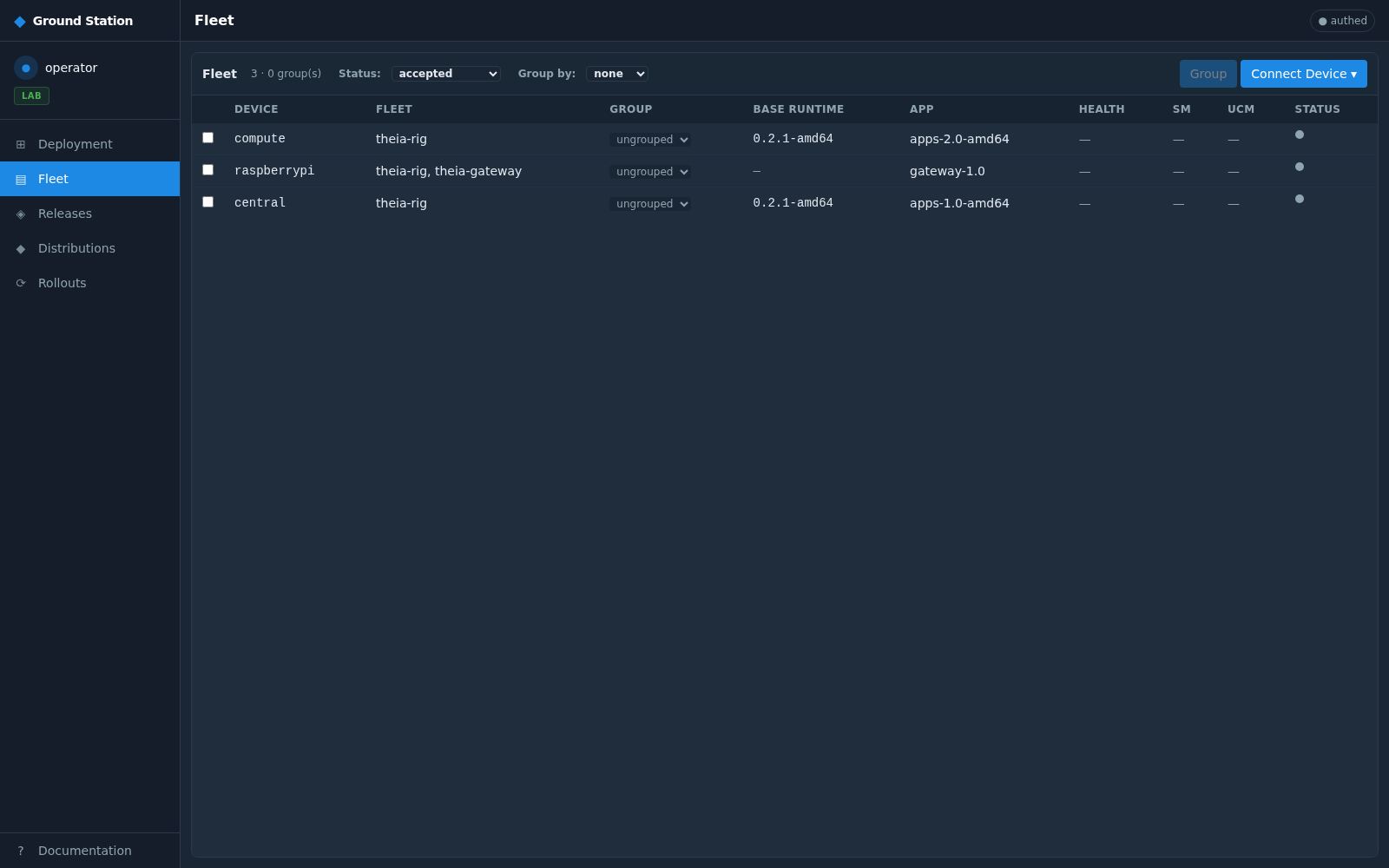Click the LAB environment badge
The width and height of the screenshot is (1389, 868).
tap(31, 95)
